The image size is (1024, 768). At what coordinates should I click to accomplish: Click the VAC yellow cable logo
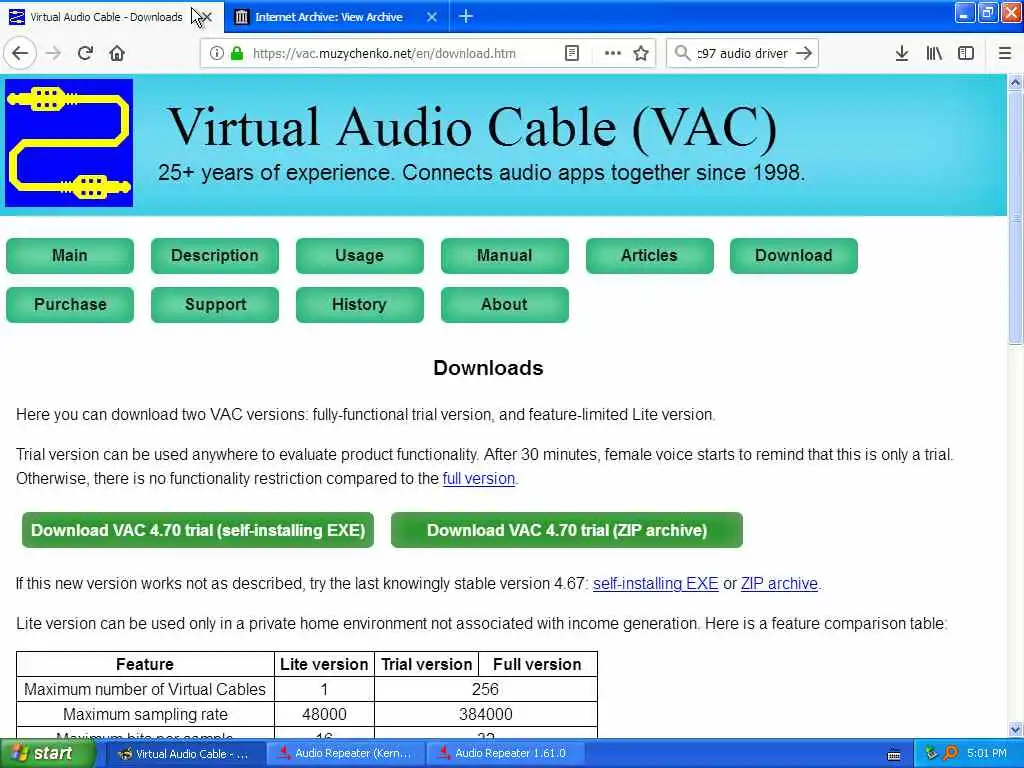click(x=69, y=143)
